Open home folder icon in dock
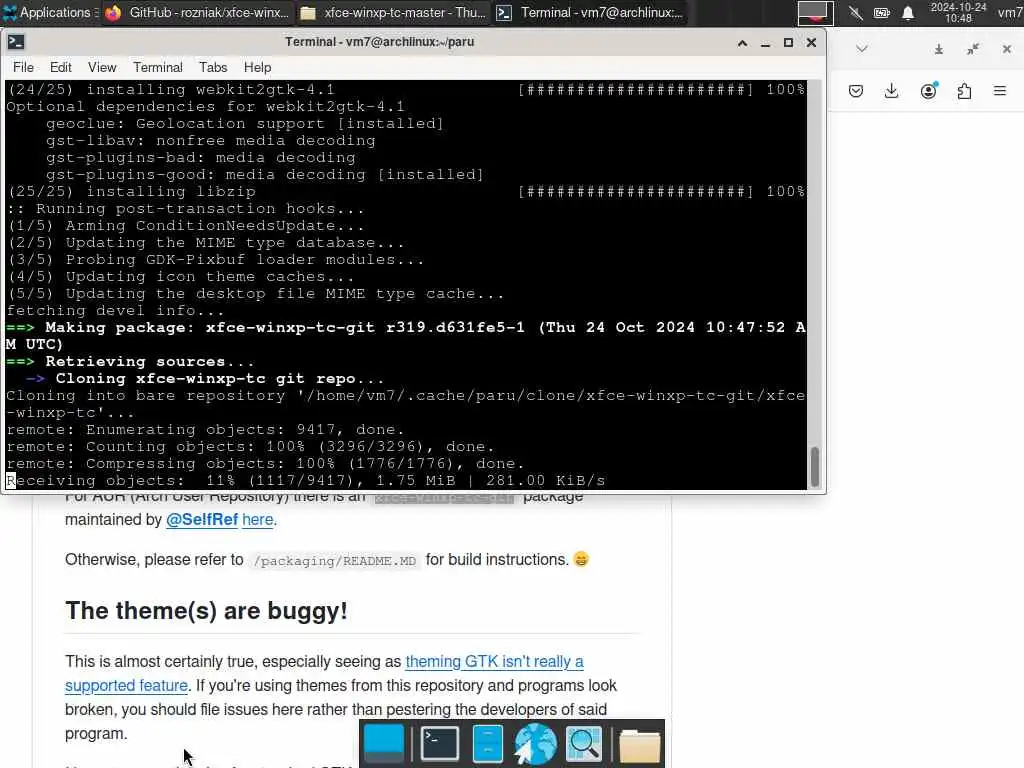The height and width of the screenshot is (768, 1024). tap(639, 746)
